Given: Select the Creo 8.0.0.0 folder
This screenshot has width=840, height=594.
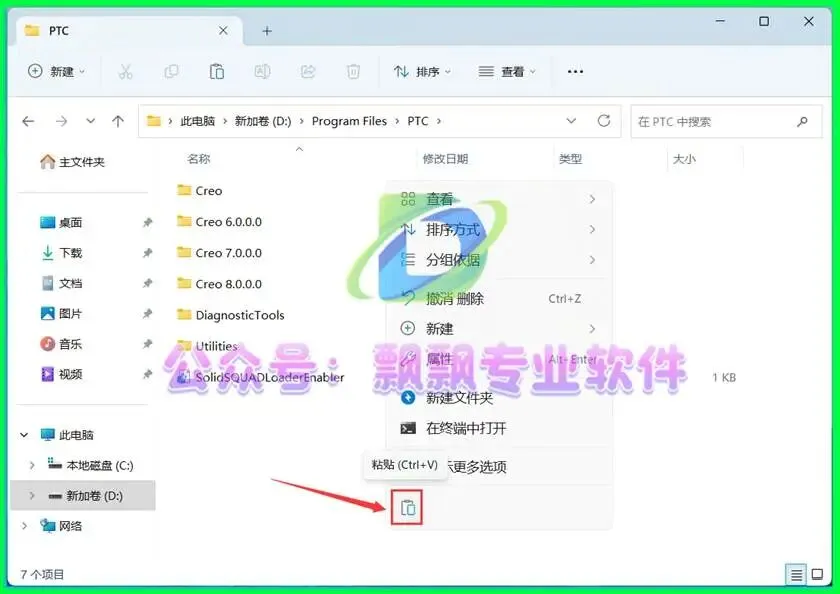Looking at the screenshot, I should coord(219,284).
